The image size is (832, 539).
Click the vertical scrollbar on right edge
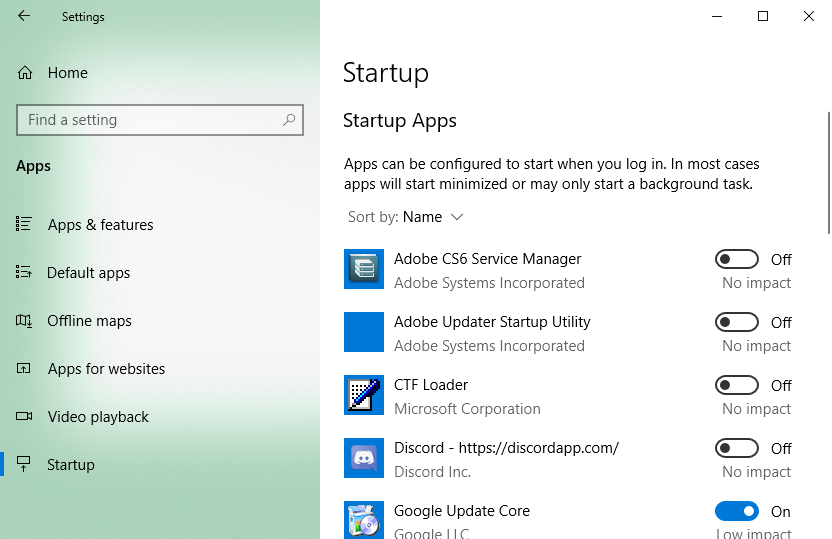point(827,172)
